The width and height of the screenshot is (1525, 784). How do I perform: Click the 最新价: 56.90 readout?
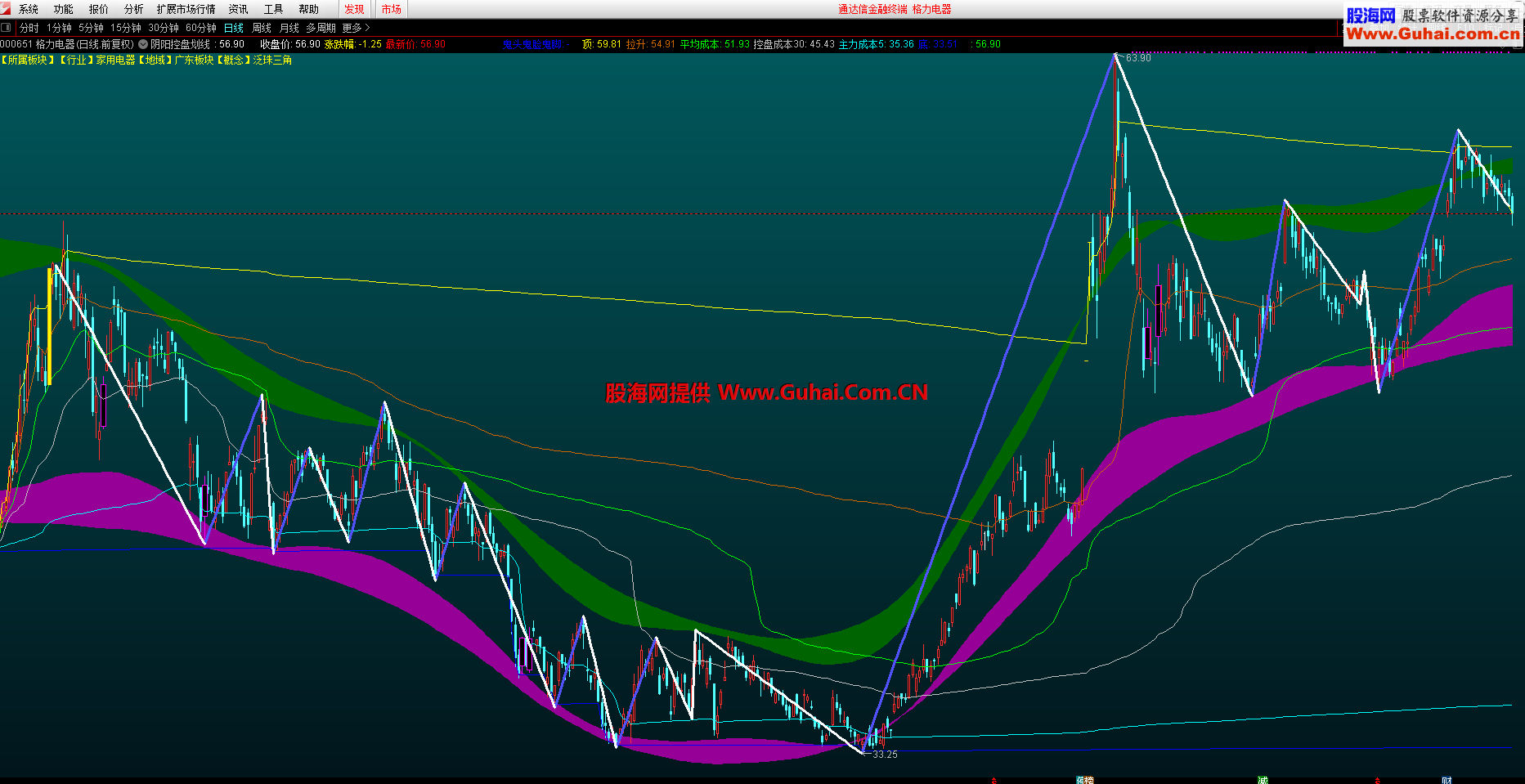(415, 44)
